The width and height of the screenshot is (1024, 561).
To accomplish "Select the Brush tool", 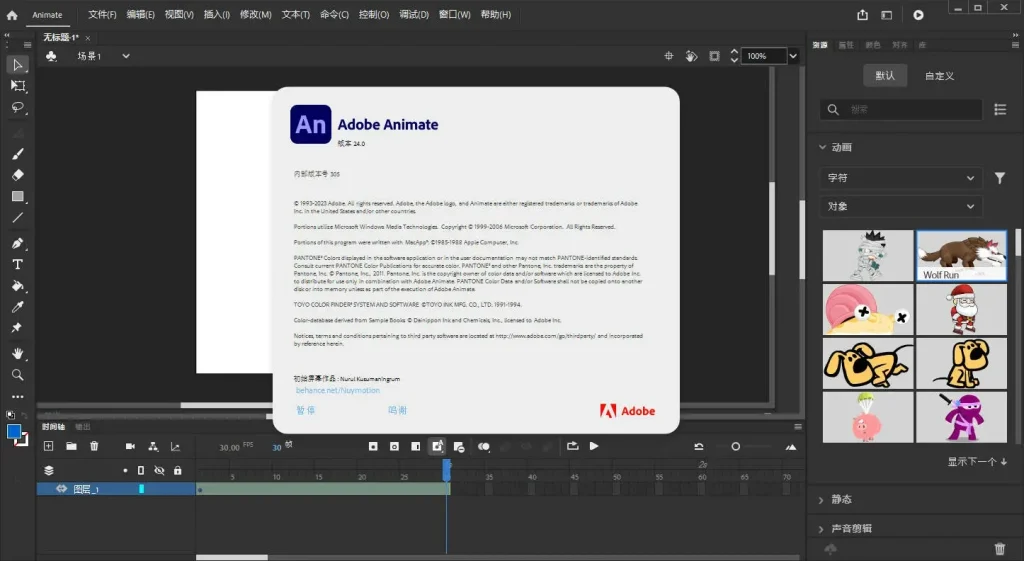I will (18, 153).
